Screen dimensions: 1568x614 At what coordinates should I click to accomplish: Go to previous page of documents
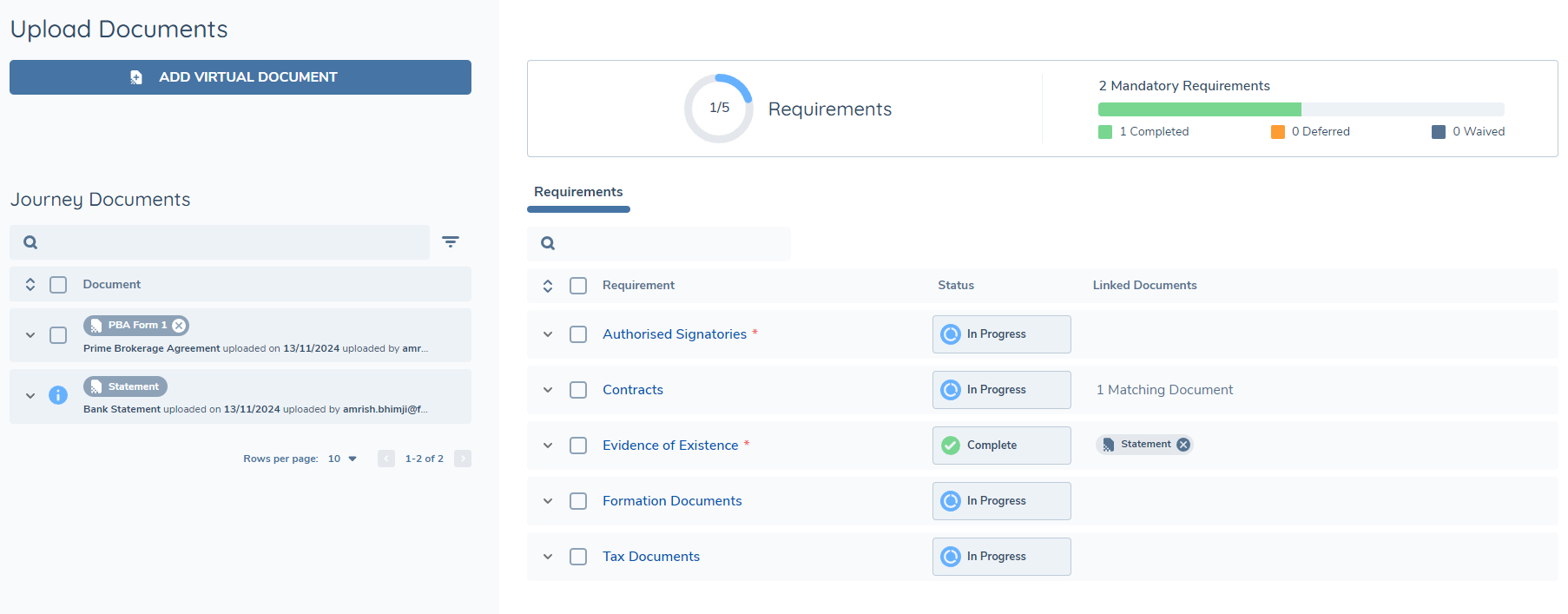pos(386,459)
